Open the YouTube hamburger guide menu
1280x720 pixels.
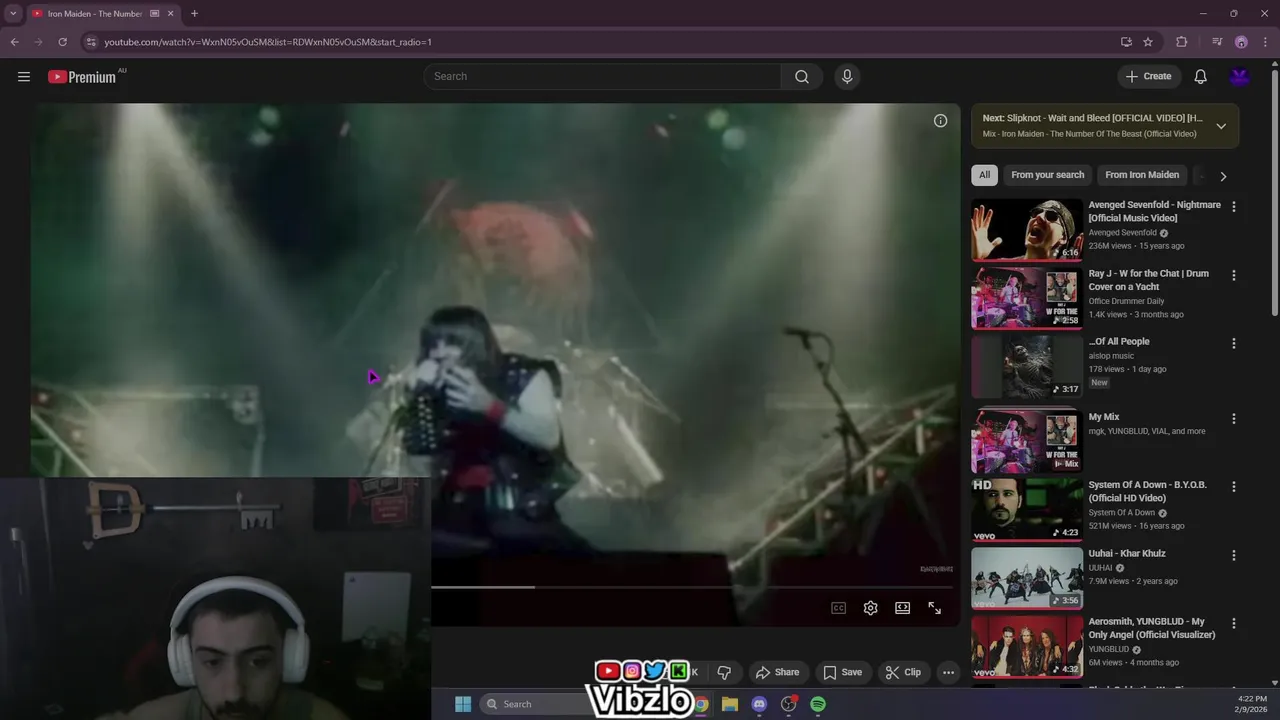(24, 76)
